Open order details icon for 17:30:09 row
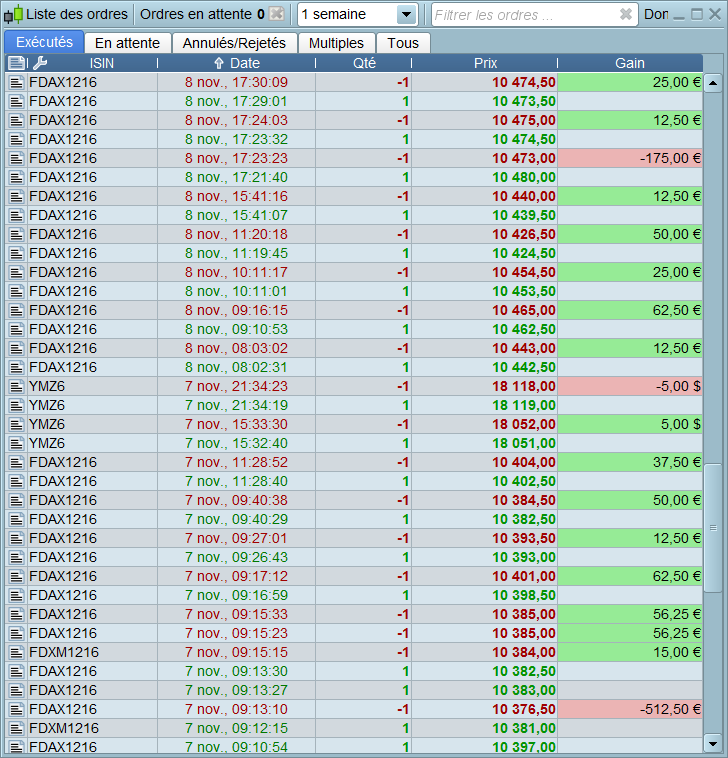This screenshot has height=758, width=728. click(x=16, y=82)
